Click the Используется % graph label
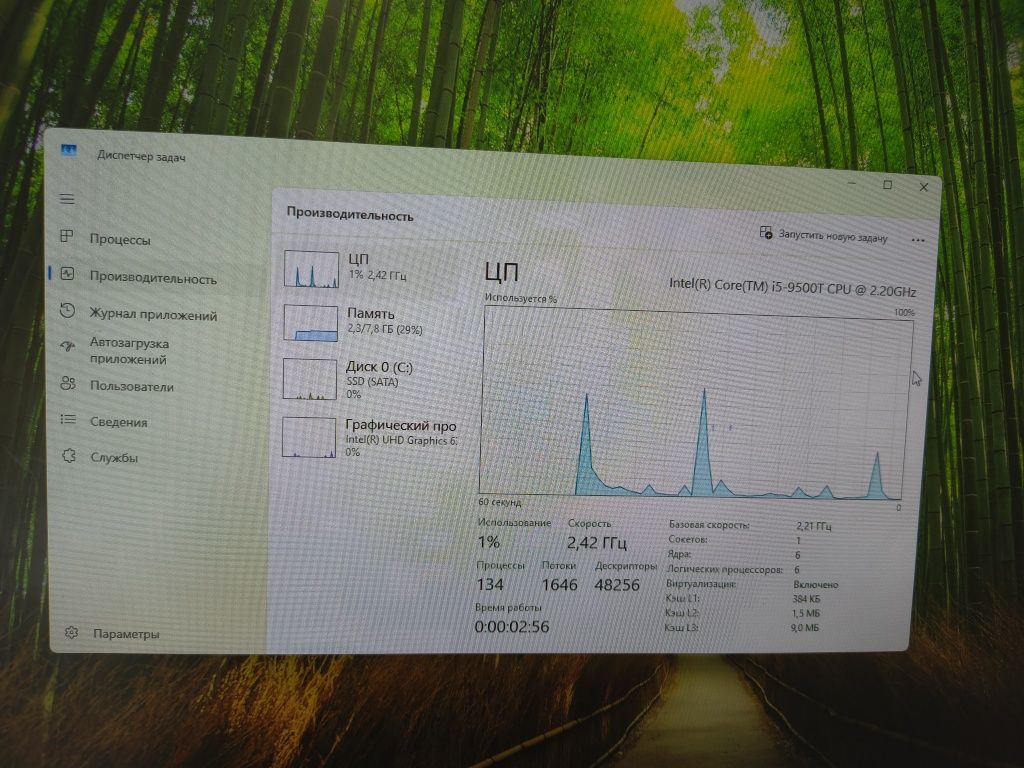 click(x=520, y=298)
